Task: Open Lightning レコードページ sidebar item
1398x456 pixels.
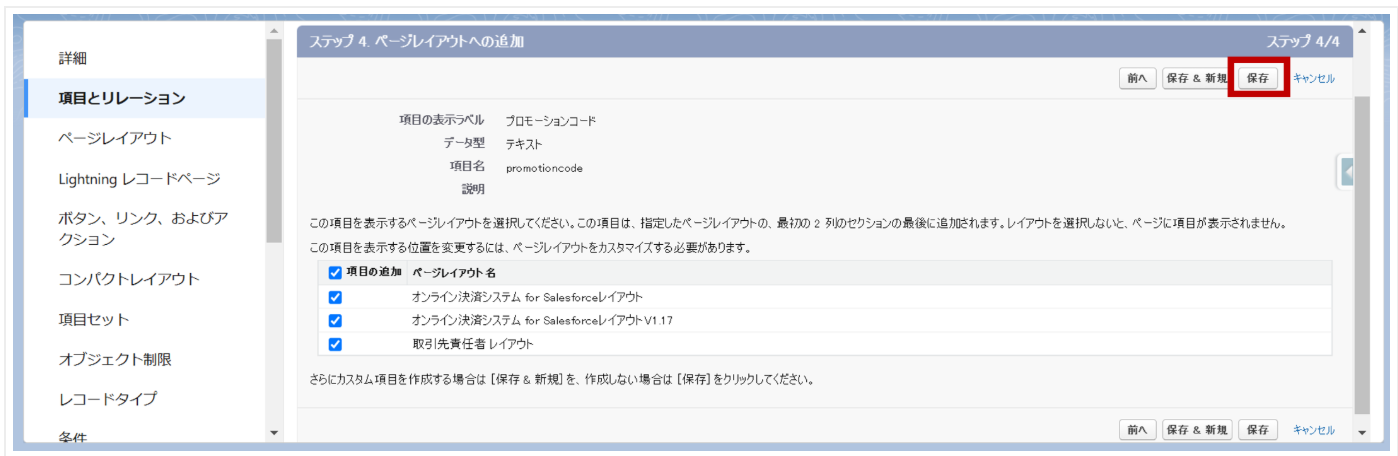Action: (139, 179)
